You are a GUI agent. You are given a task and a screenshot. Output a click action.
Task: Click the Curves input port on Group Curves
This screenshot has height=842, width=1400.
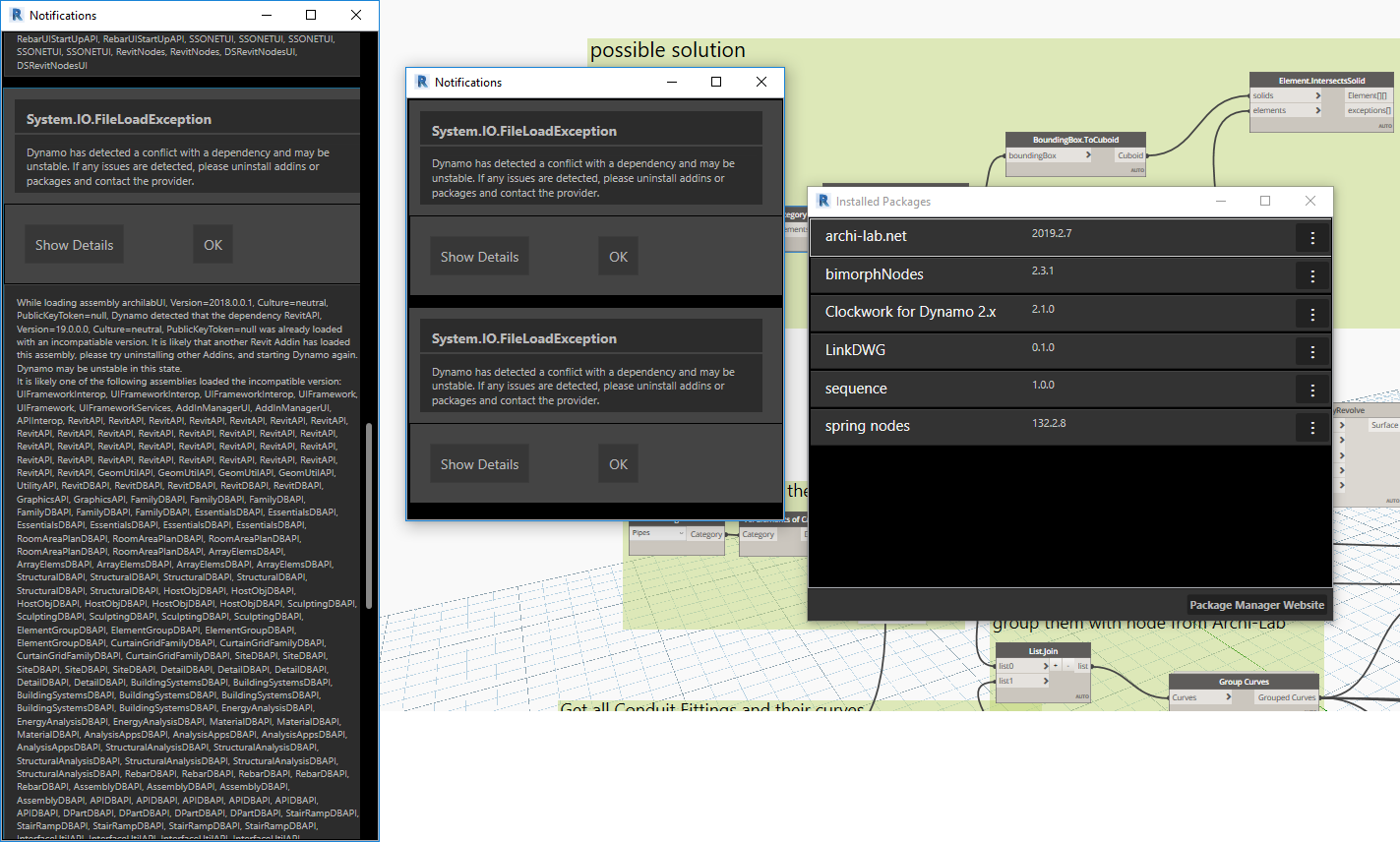1201,697
